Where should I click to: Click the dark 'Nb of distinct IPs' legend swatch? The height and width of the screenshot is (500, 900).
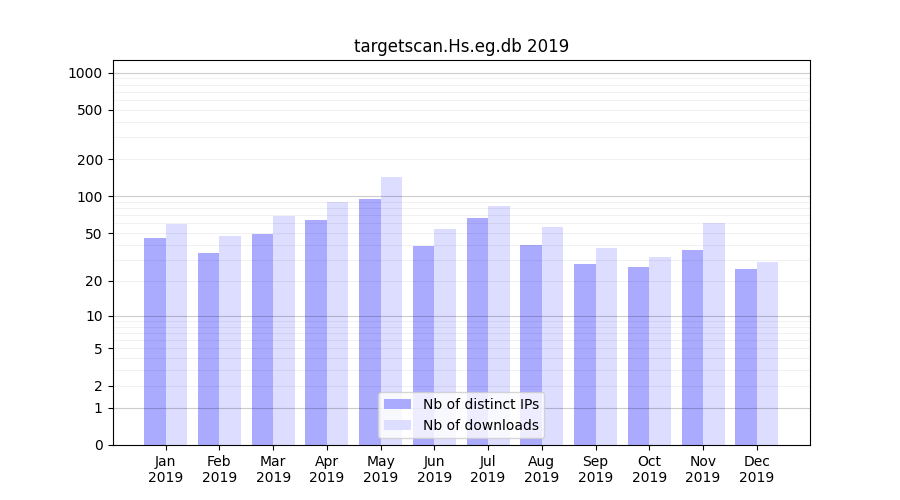(397, 404)
